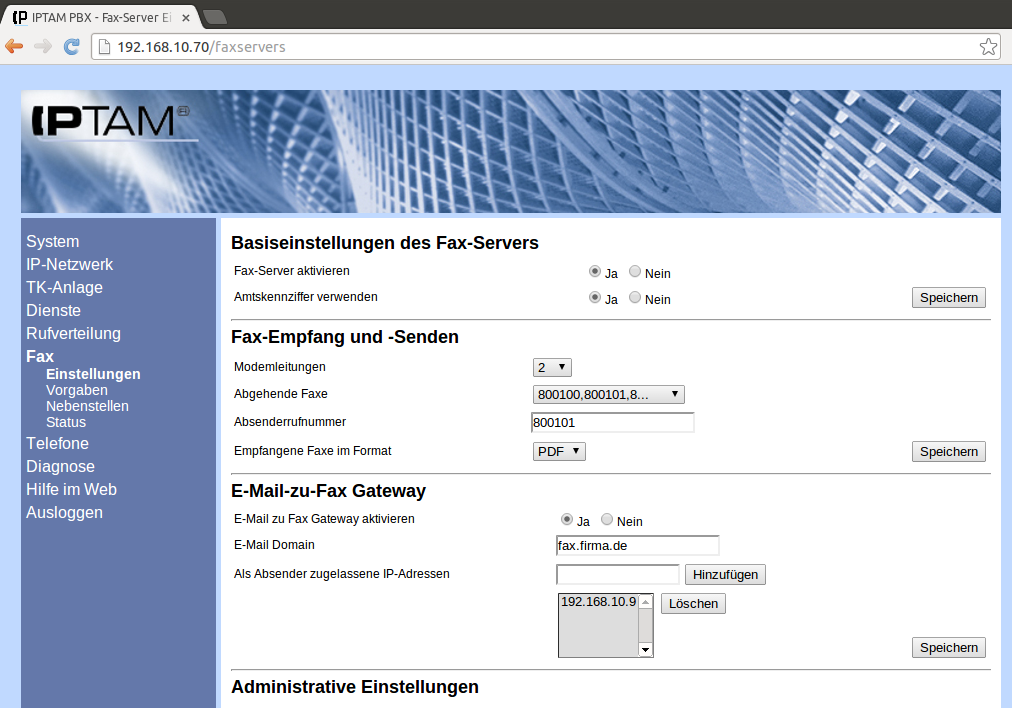The image size is (1012, 708).
Task: Bookmark page with the star icon
Action: (x=988, y=46)
